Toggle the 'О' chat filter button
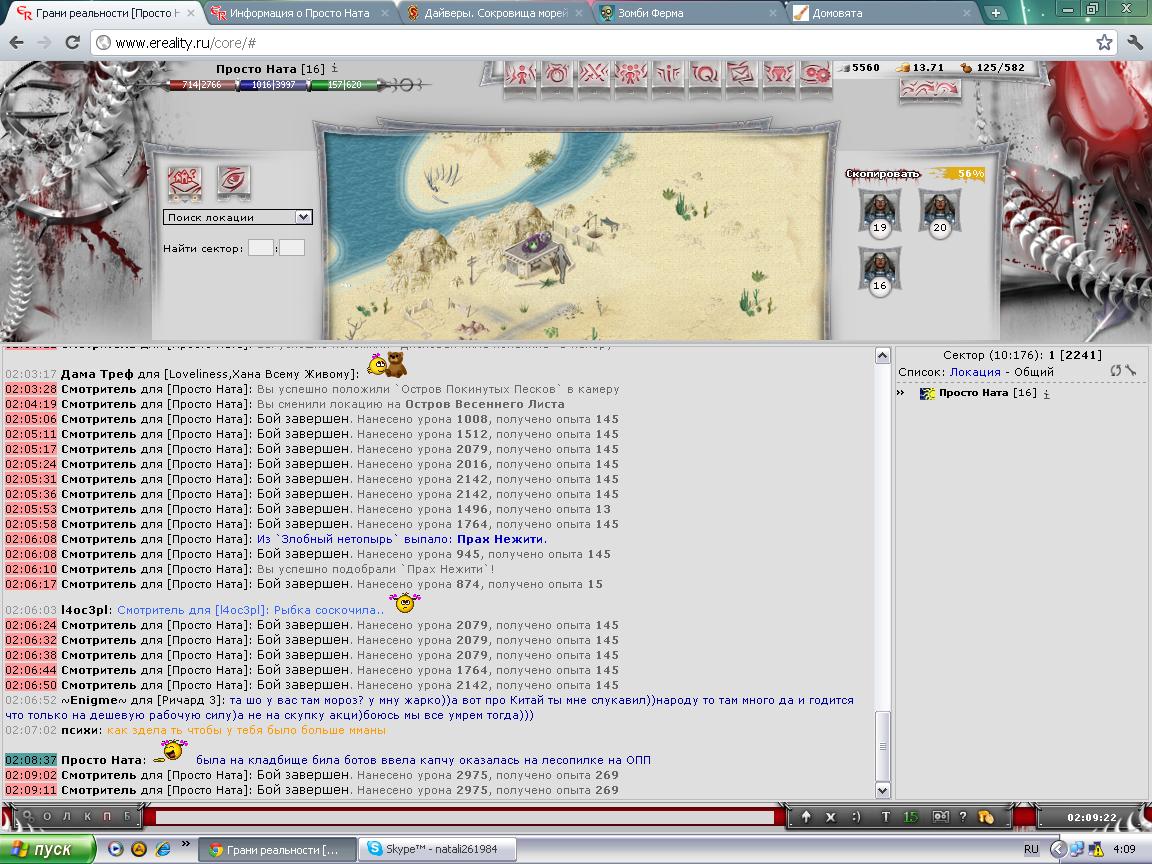Image resolution: width=1152 pixels, height=864 pixels. 47,817
